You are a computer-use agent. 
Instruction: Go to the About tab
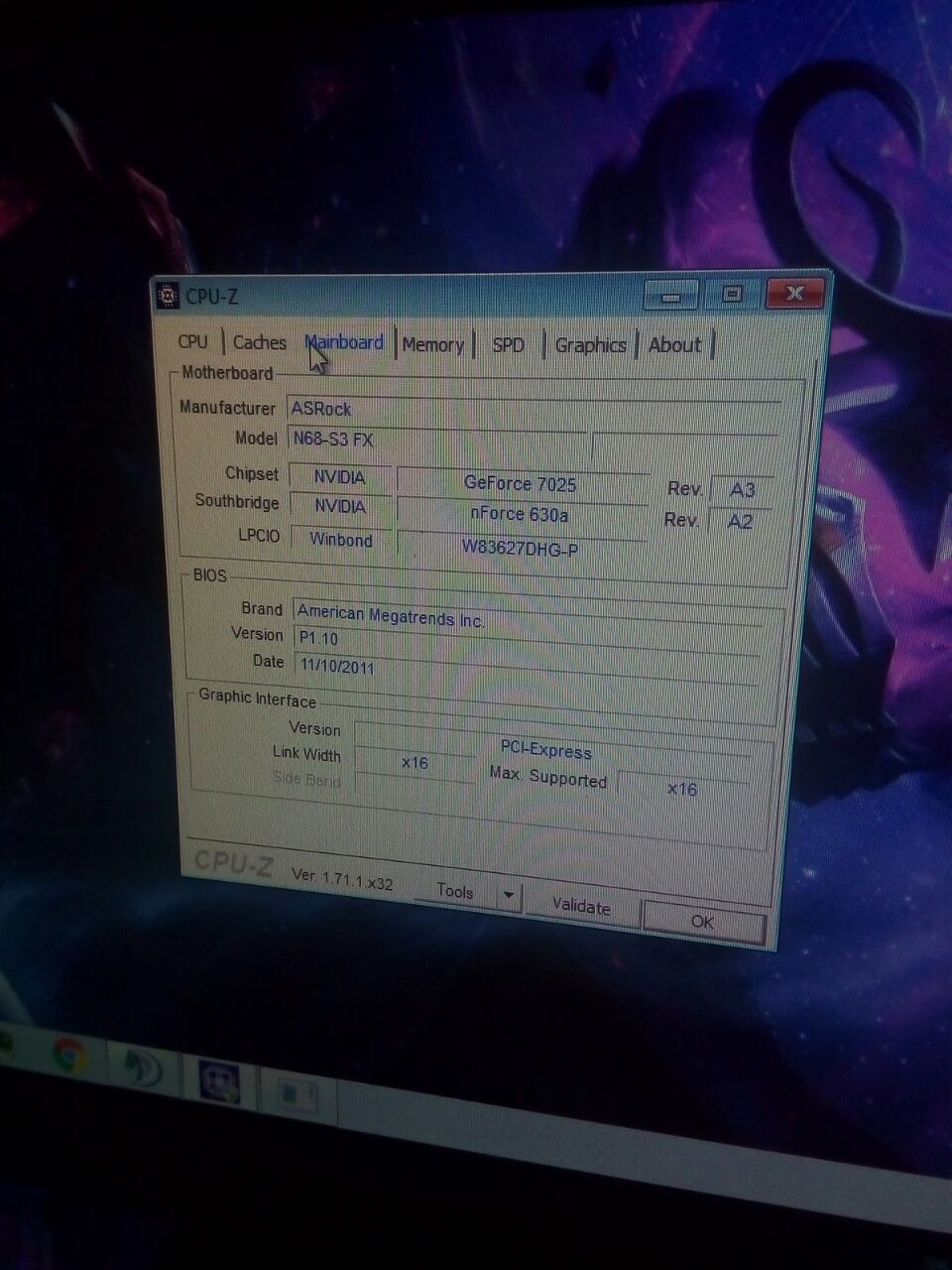point(675,345)
